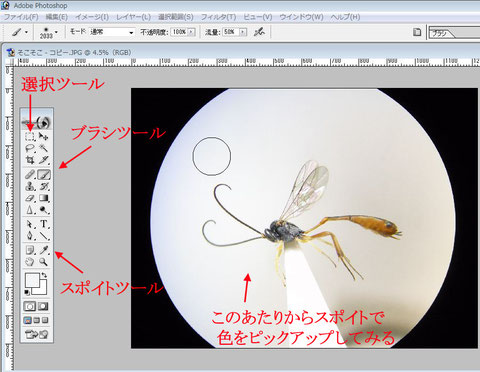Open the レイヤー(L) menu
480x372 pixels.
[133, 17]
